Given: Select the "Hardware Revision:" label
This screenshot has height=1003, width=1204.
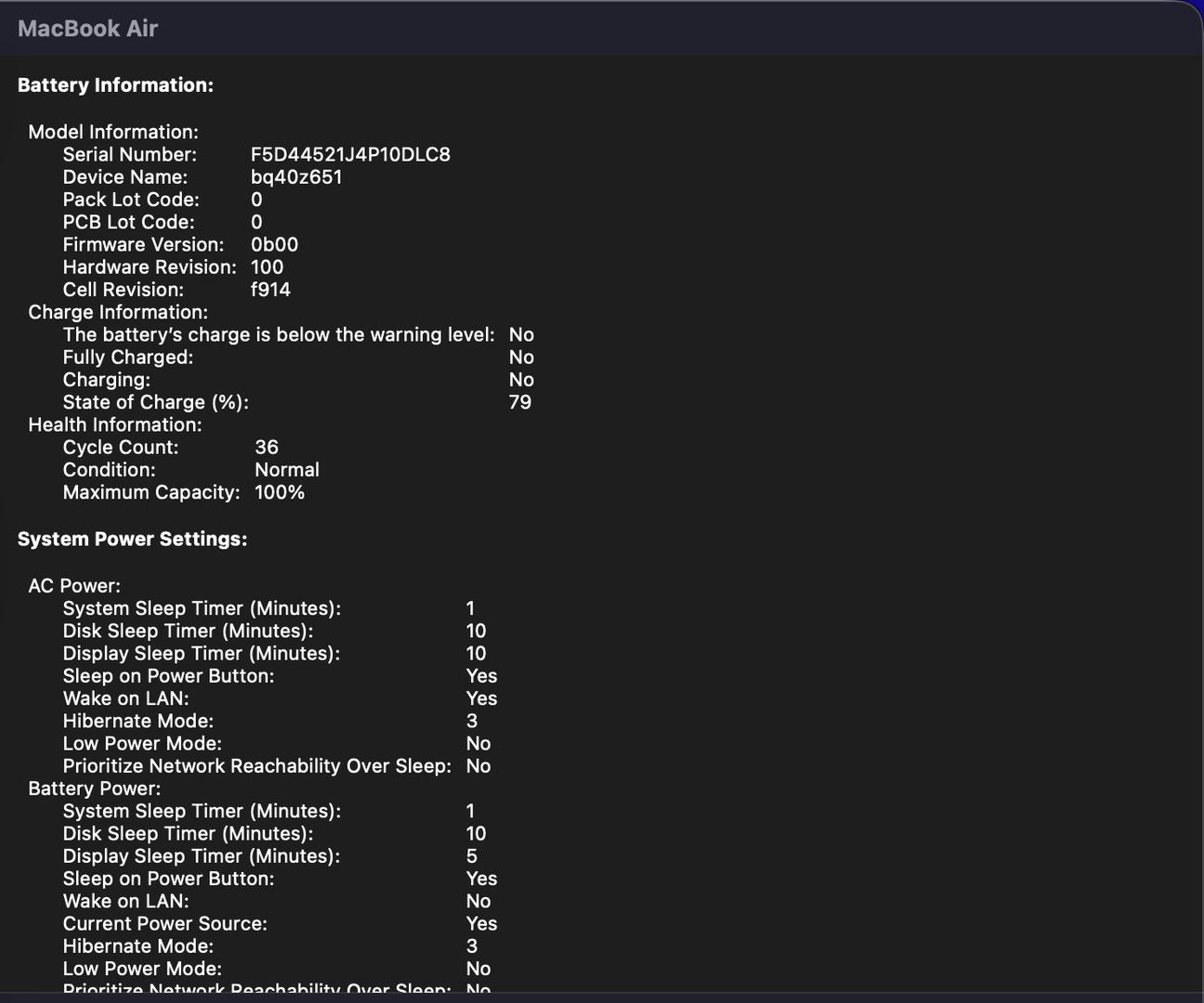Looking at the screenshot, I should click(150, 267).
